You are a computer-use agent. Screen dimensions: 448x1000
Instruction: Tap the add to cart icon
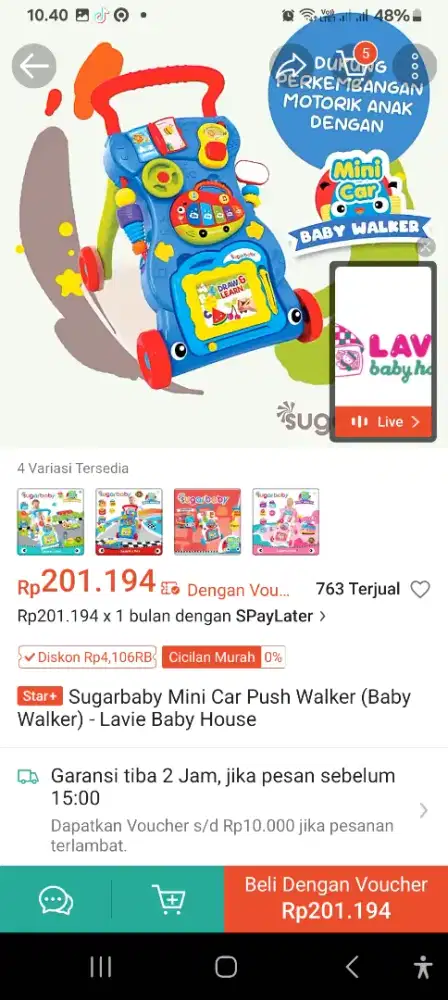[x=168, y=900]
